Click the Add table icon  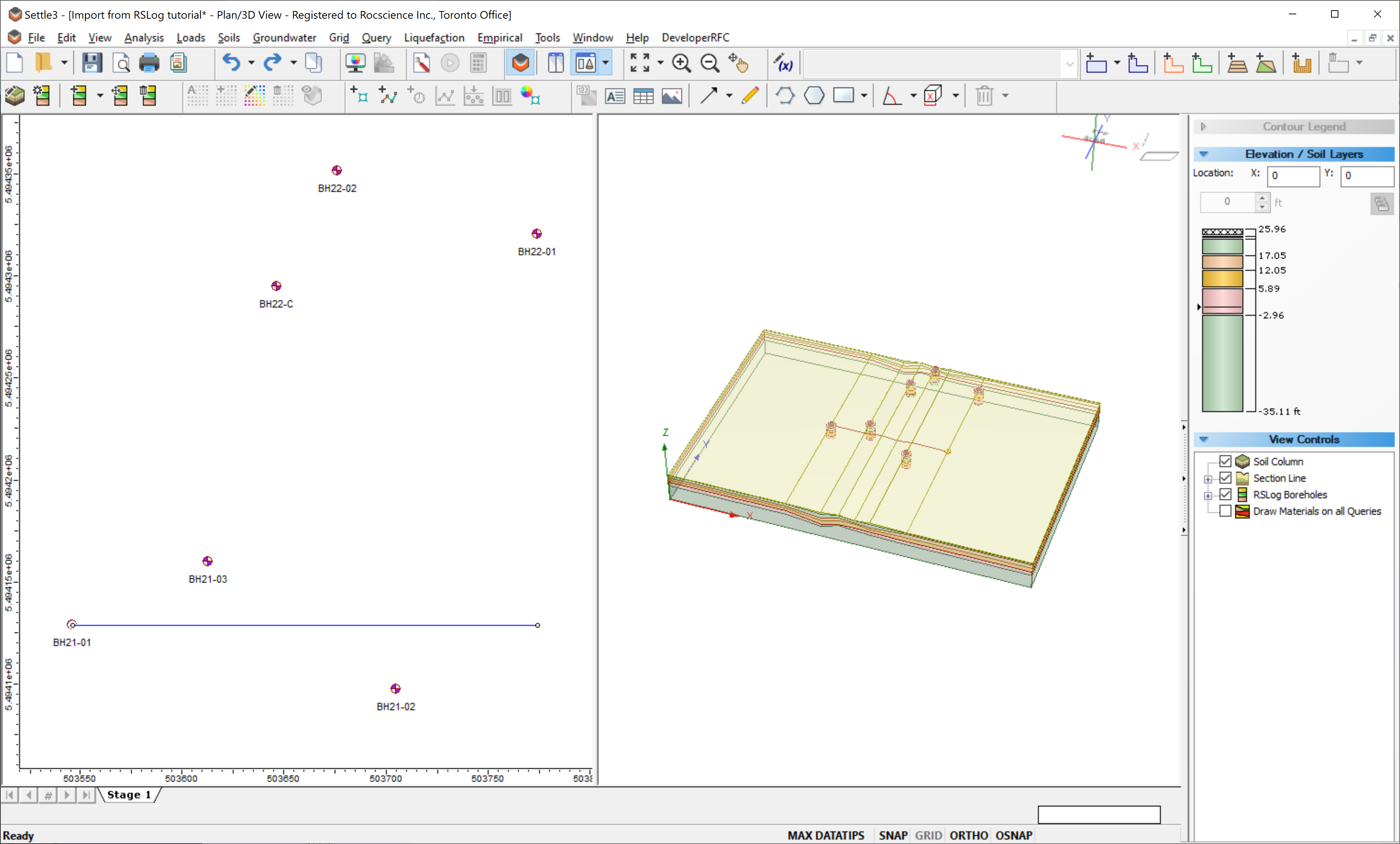click(643, 95)
